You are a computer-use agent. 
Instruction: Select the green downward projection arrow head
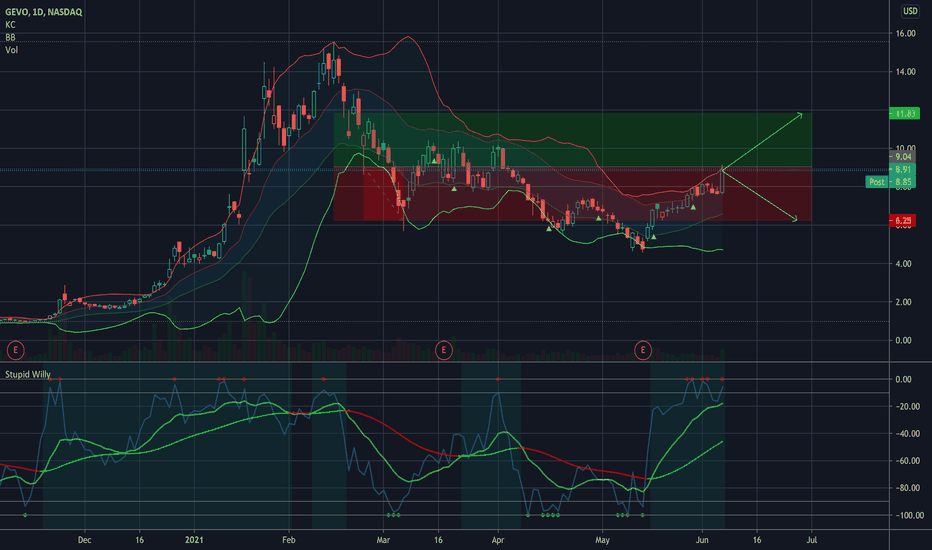[794, 219]
